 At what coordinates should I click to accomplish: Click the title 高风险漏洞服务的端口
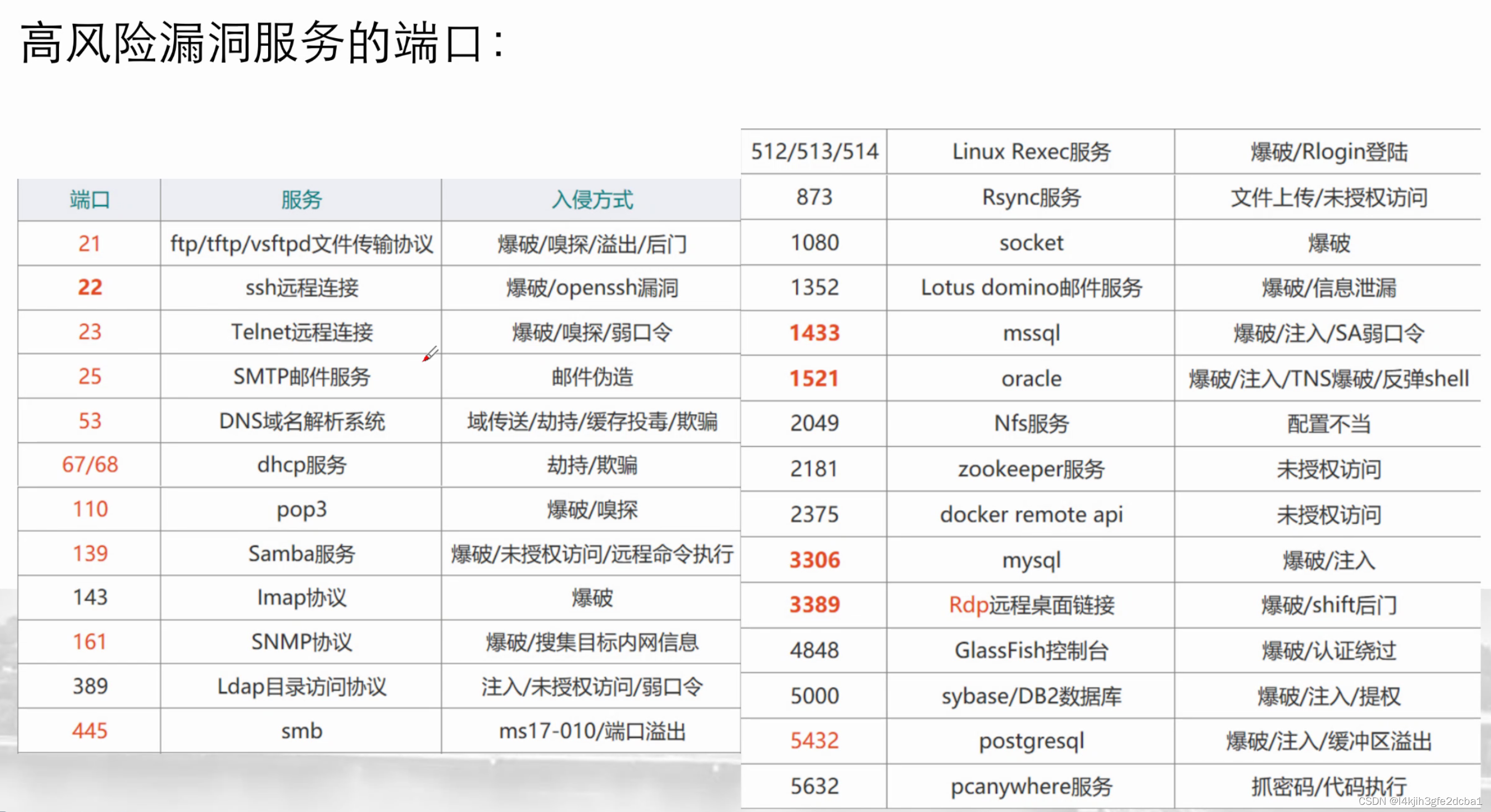click(x=263, y=42)
